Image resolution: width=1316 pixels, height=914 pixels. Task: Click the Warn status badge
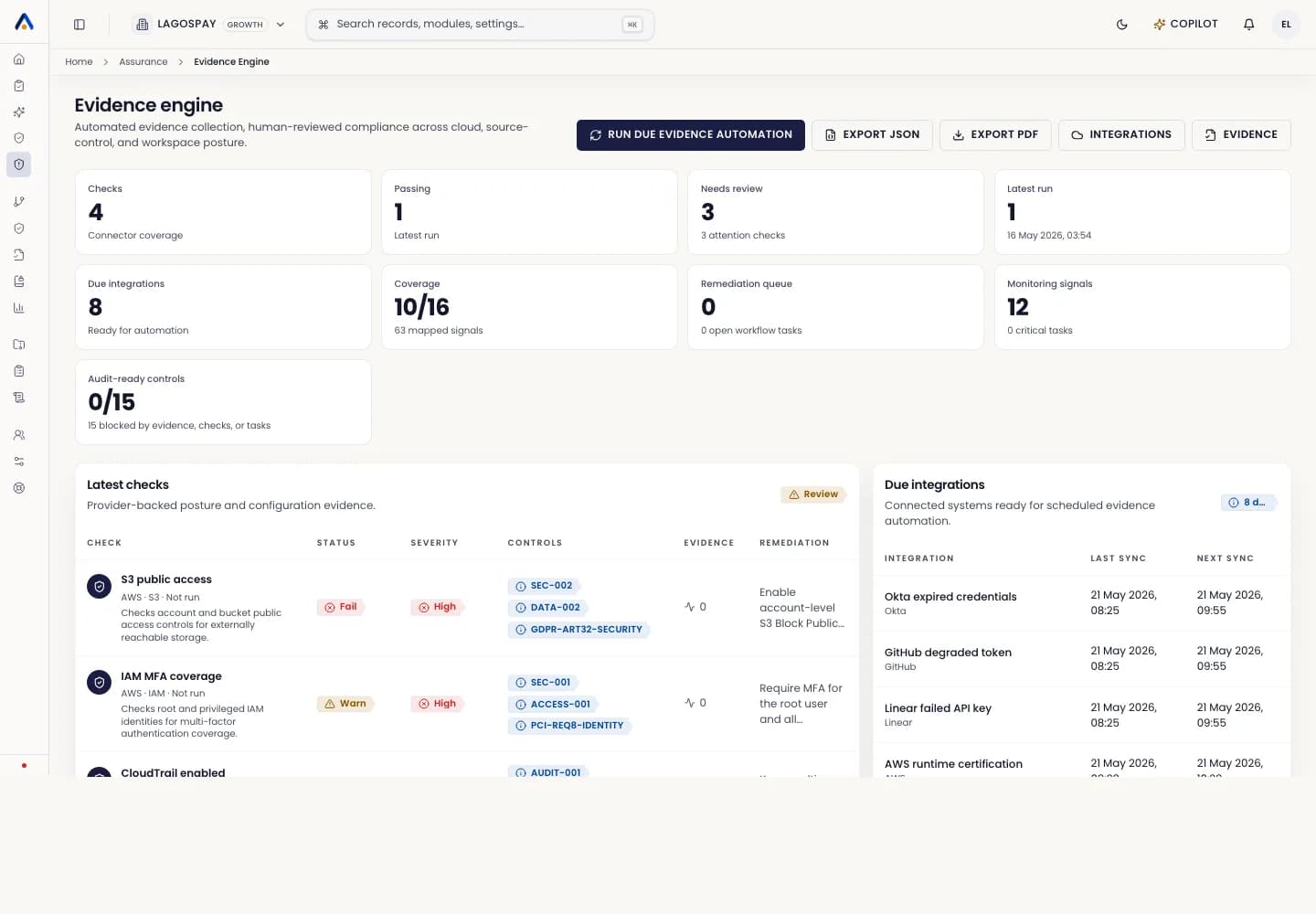345,704
